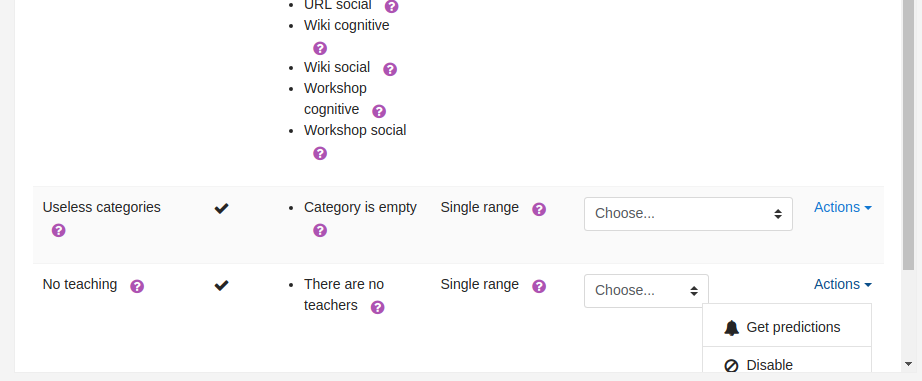Screen dimensions: 922x381
Task: Open help icon beside There are no teachers
Action: [x=378, y=308]
